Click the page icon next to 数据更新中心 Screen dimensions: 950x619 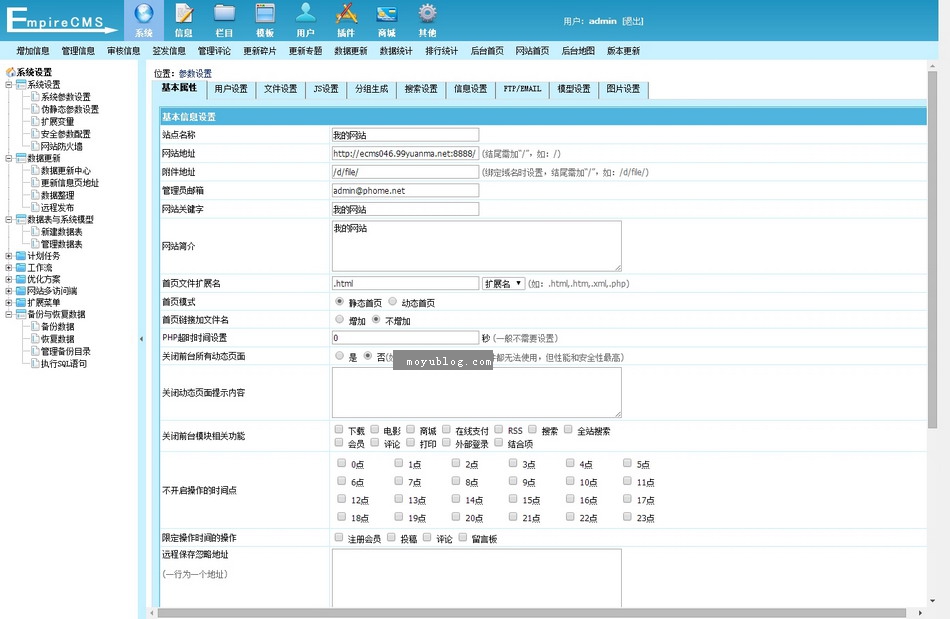(x=35, y=171)
